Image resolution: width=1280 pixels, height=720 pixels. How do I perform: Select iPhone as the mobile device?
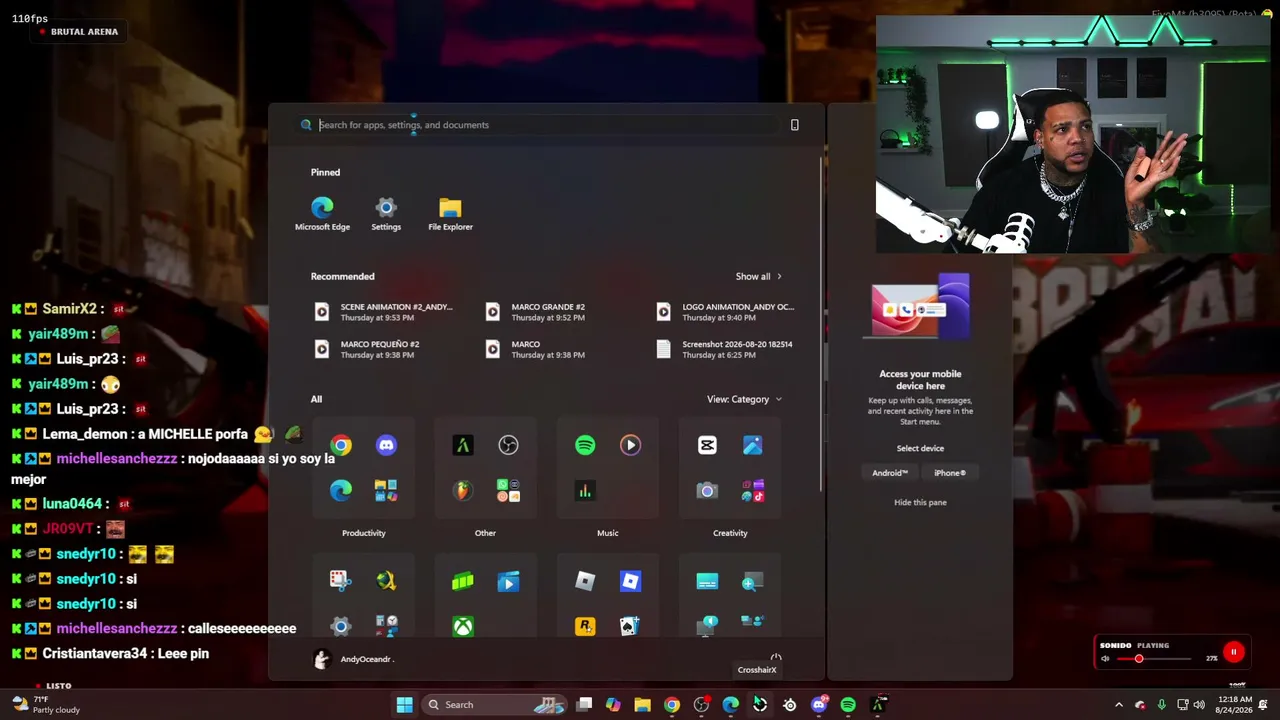(x=950, y=473)
